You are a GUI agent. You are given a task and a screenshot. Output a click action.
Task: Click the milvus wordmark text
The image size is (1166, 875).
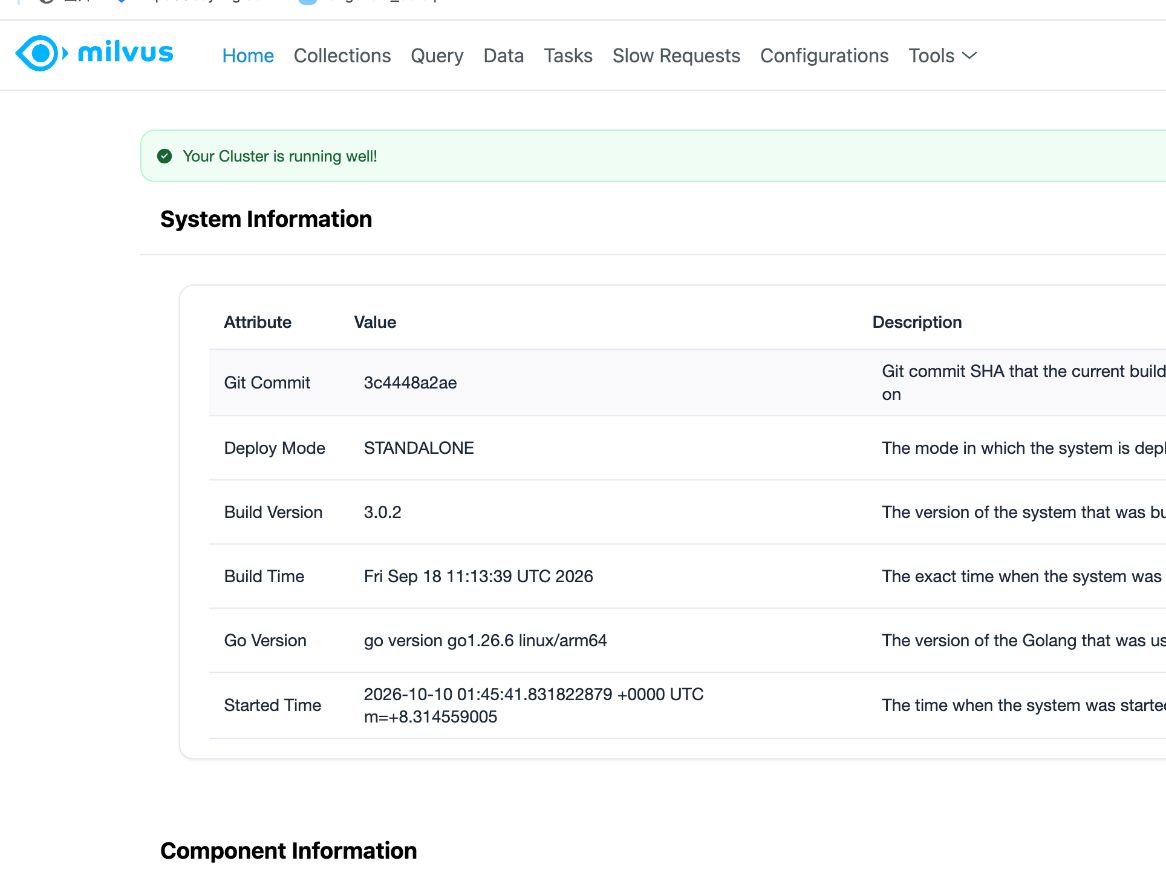(125, 53)
